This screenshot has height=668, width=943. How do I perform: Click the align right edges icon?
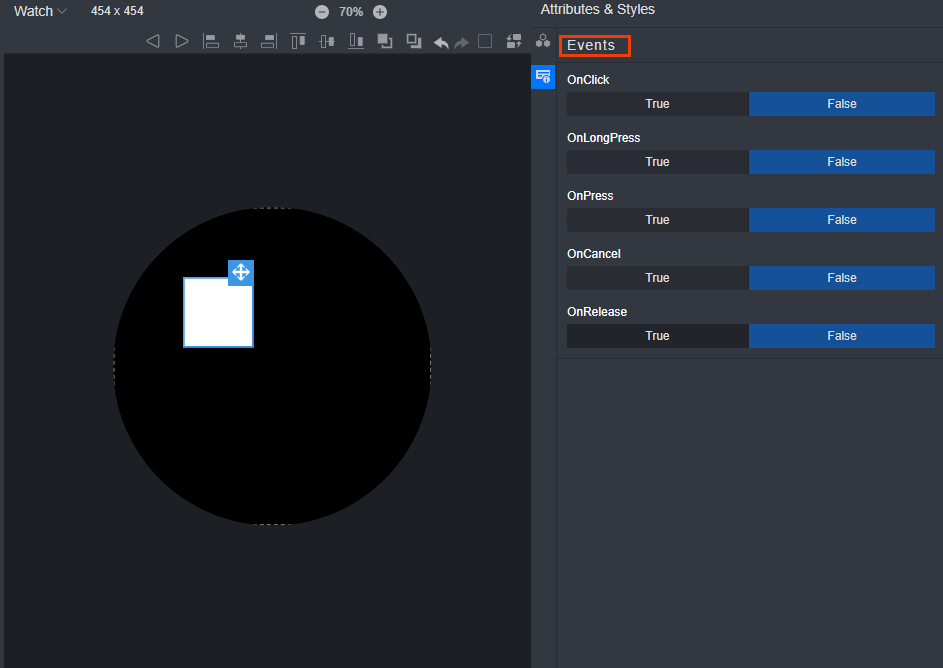click(268, 41)
